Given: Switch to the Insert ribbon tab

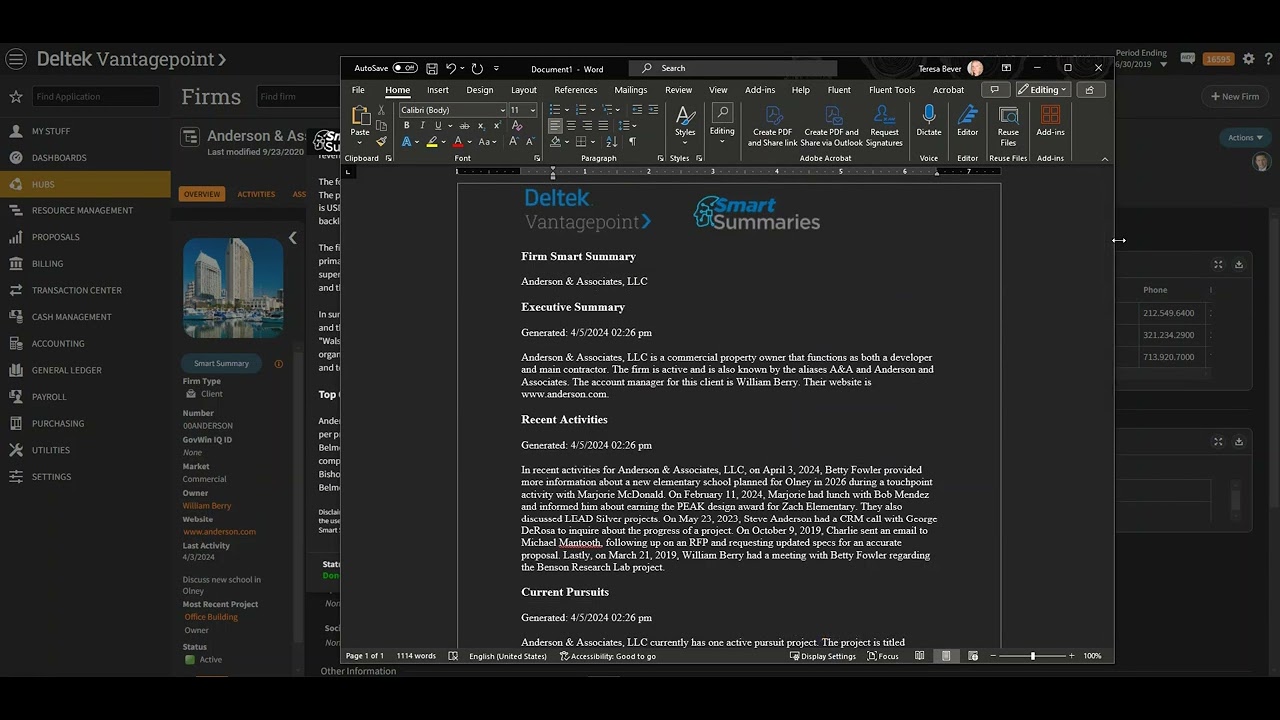Looking at the screenshot, I should pos(438,90).
